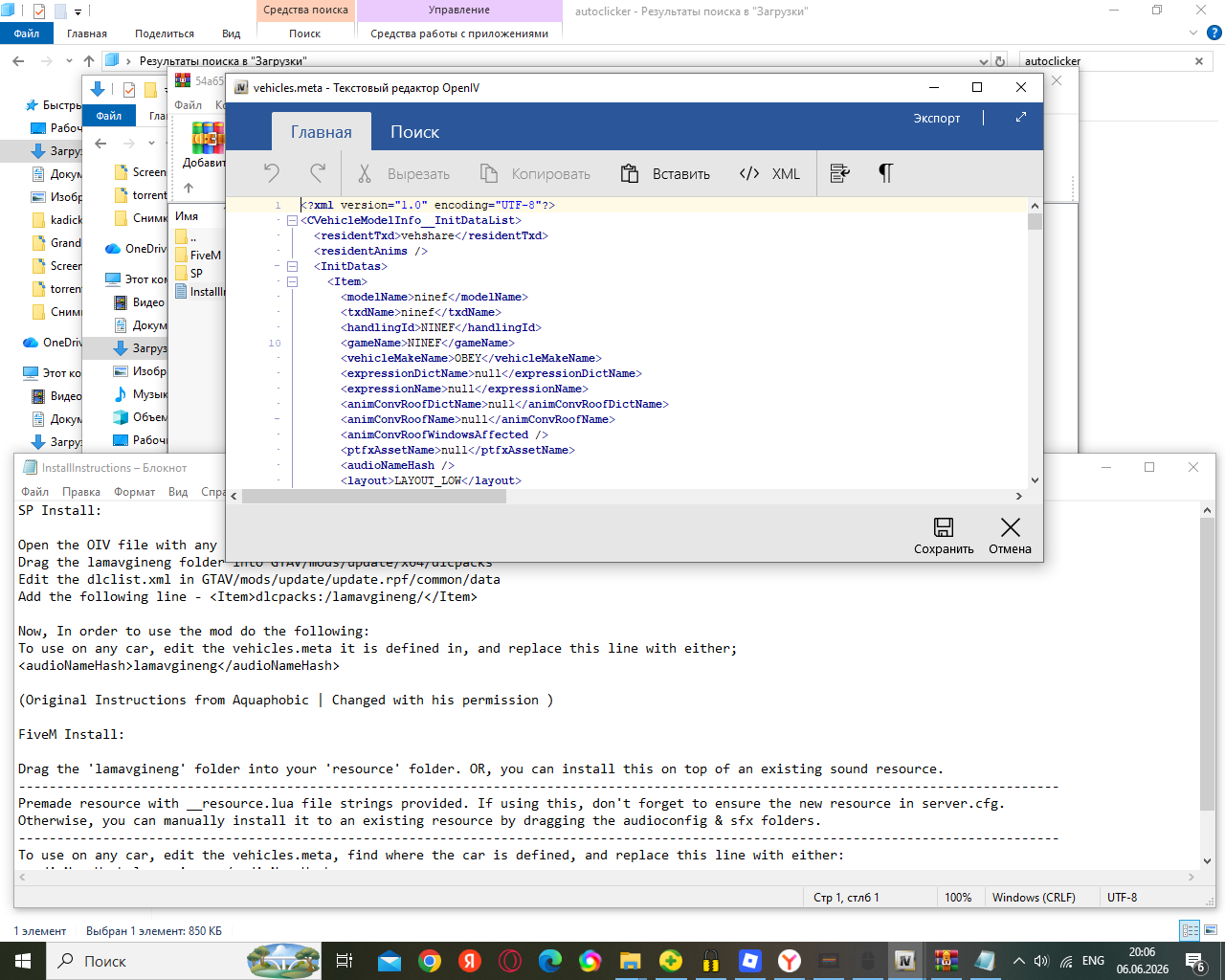The image size is (1225, 980).
Task: Cancel editing with Отмена
Action: tap(1010, 535)
